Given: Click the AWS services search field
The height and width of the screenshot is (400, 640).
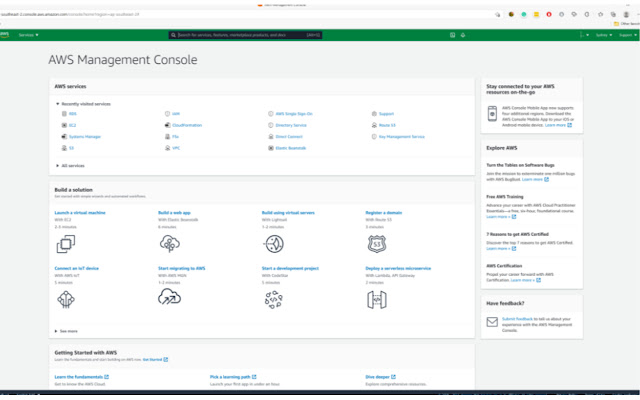Looking at the screenshot, I should tap(245, 35).
